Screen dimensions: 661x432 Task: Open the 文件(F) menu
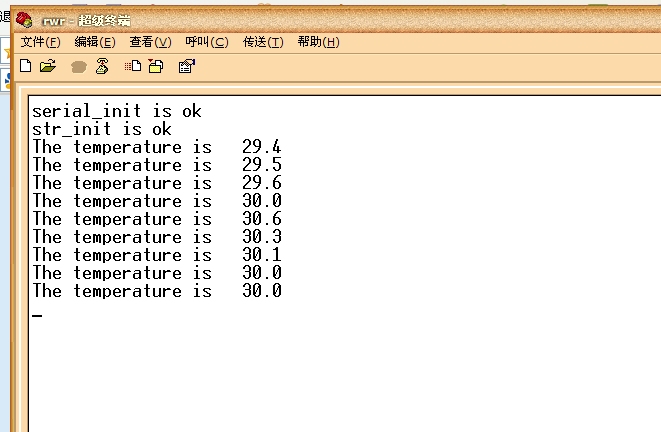tap(41, 42)
